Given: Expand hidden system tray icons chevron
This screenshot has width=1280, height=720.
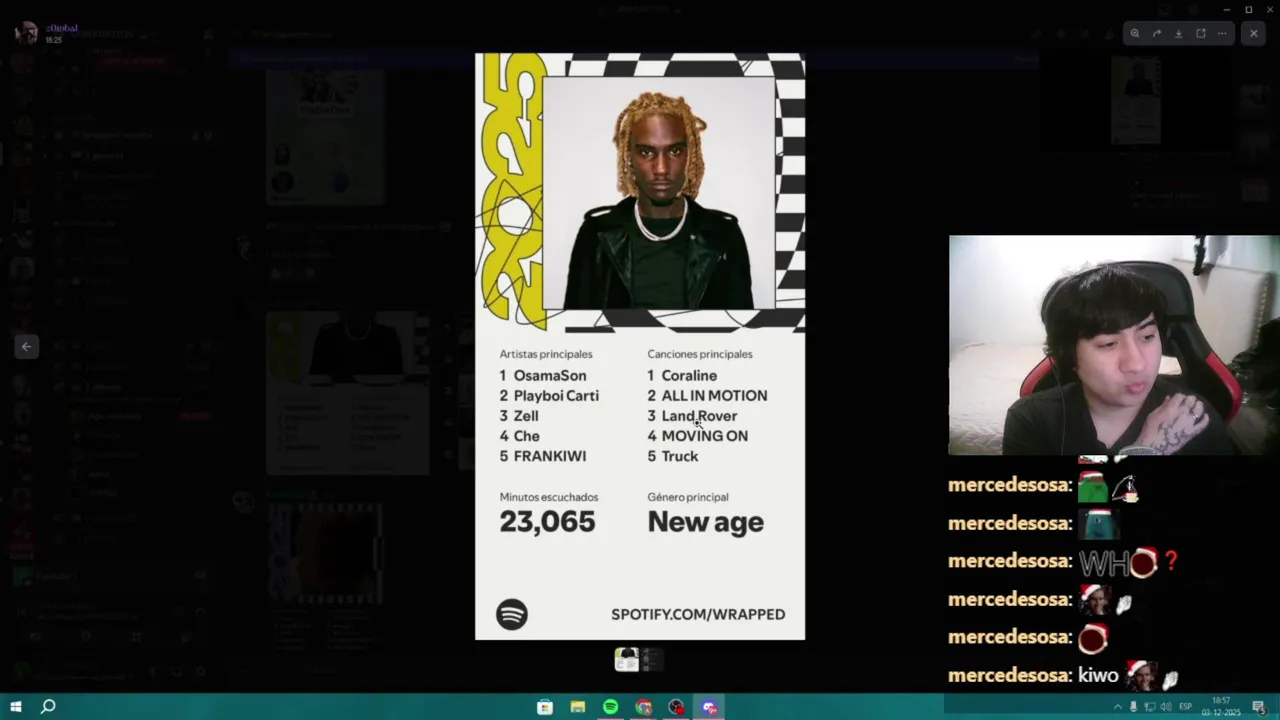Looking at the screenshot, I should point(1118,707).
